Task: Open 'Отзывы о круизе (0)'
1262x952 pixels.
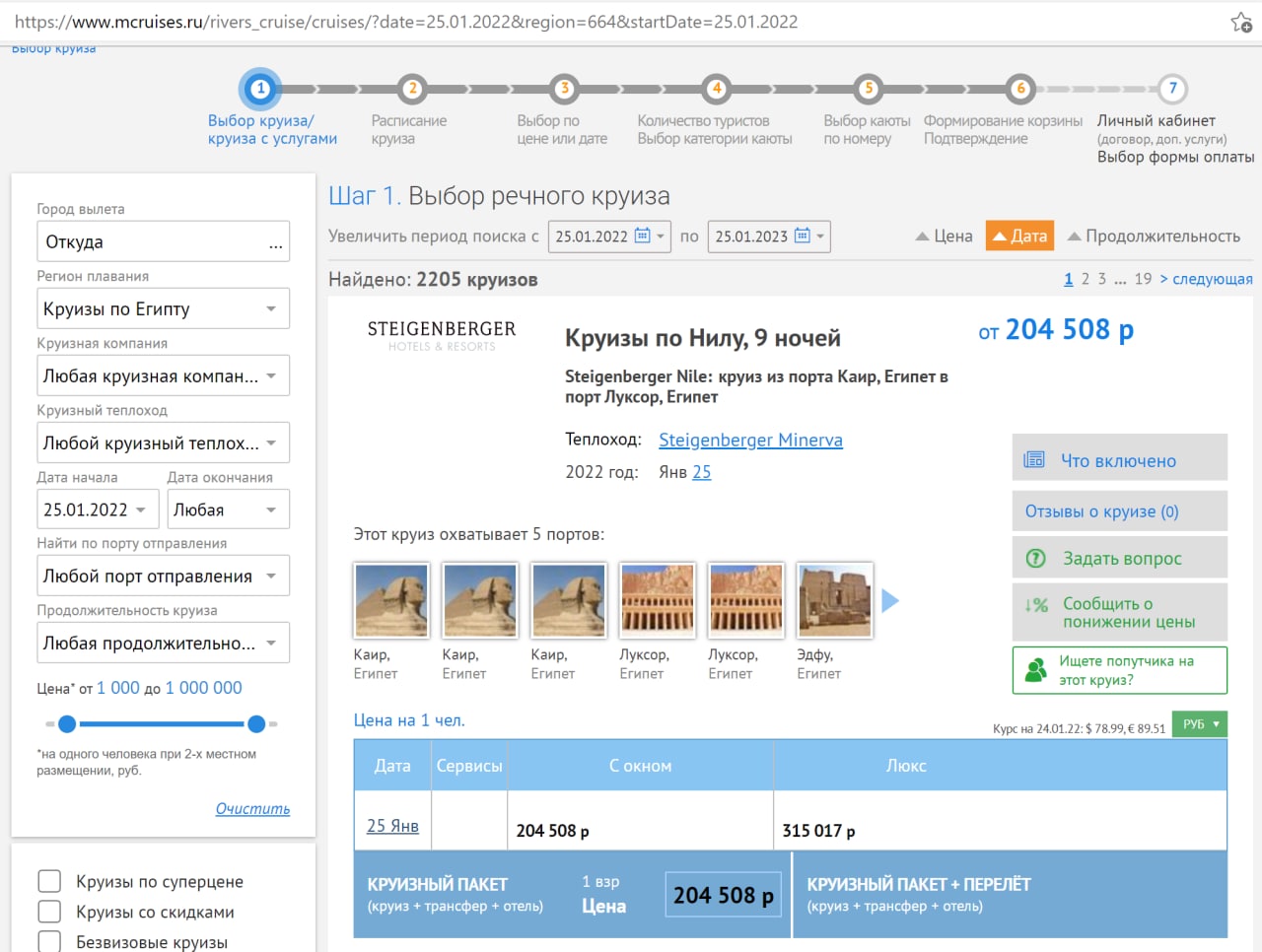Action: tap(1120, 510)
